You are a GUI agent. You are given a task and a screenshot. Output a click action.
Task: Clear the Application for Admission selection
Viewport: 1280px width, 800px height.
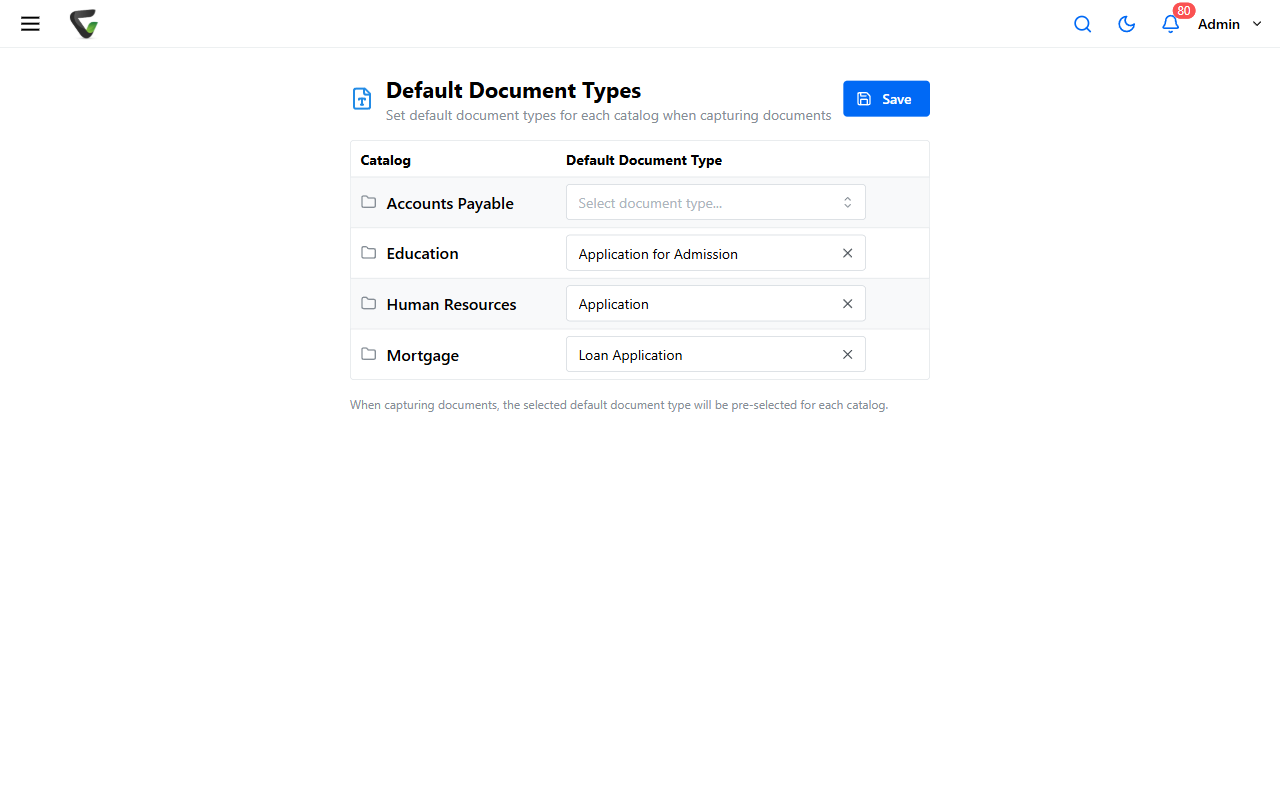tap(847, 254)
